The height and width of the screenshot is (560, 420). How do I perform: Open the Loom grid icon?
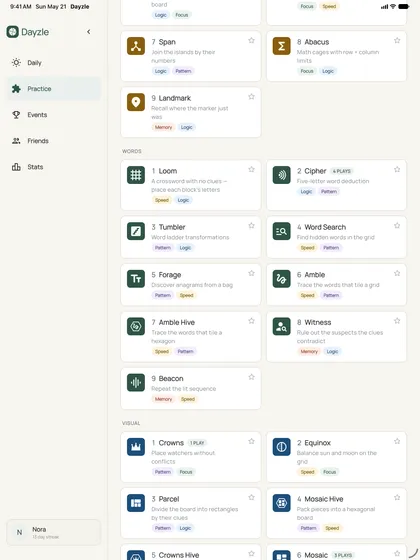136,175
